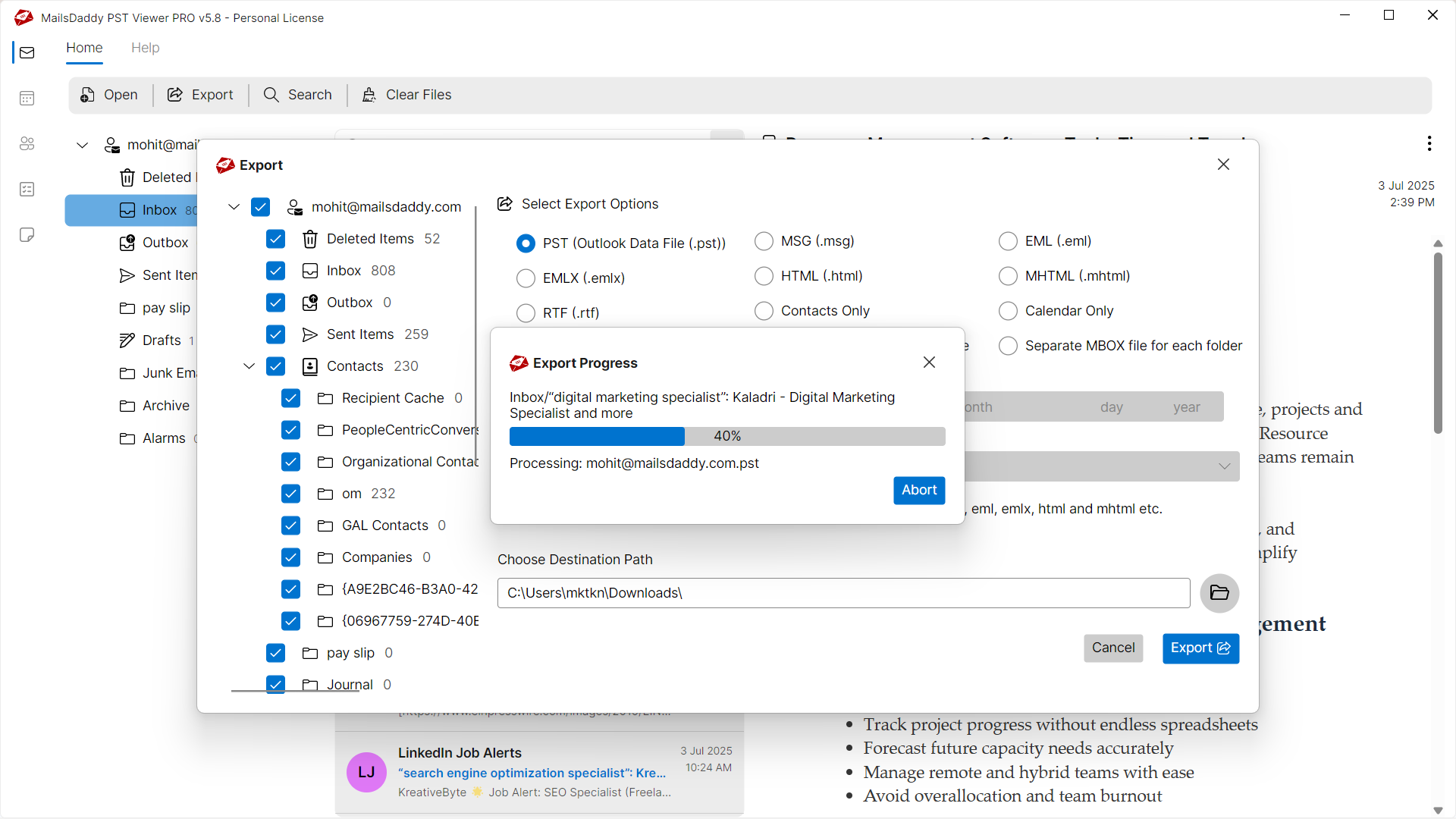Click Clear Files in the toolbar

[x=406, y=95]
